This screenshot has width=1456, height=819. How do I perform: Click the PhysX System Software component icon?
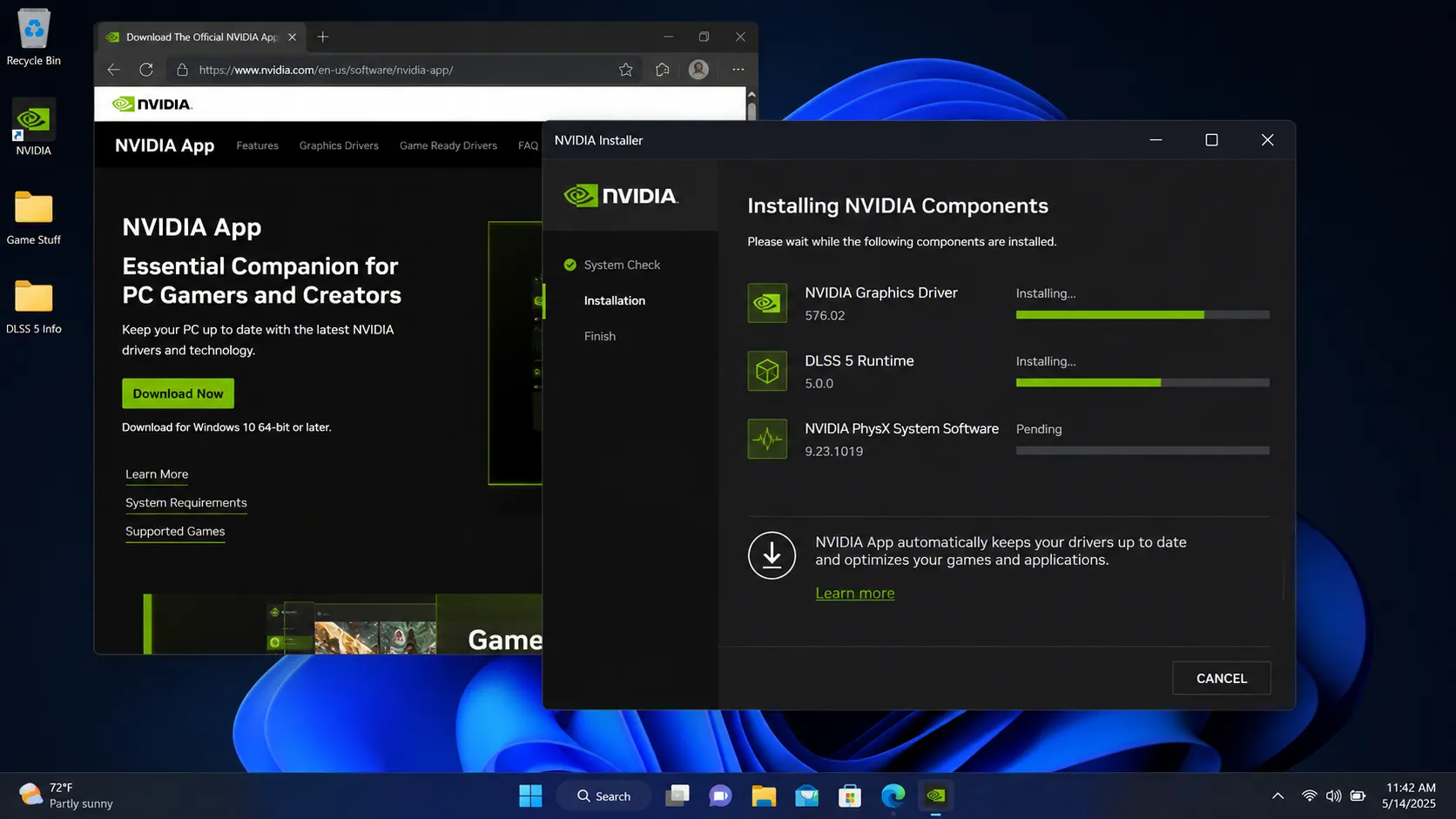click(767, 439)
